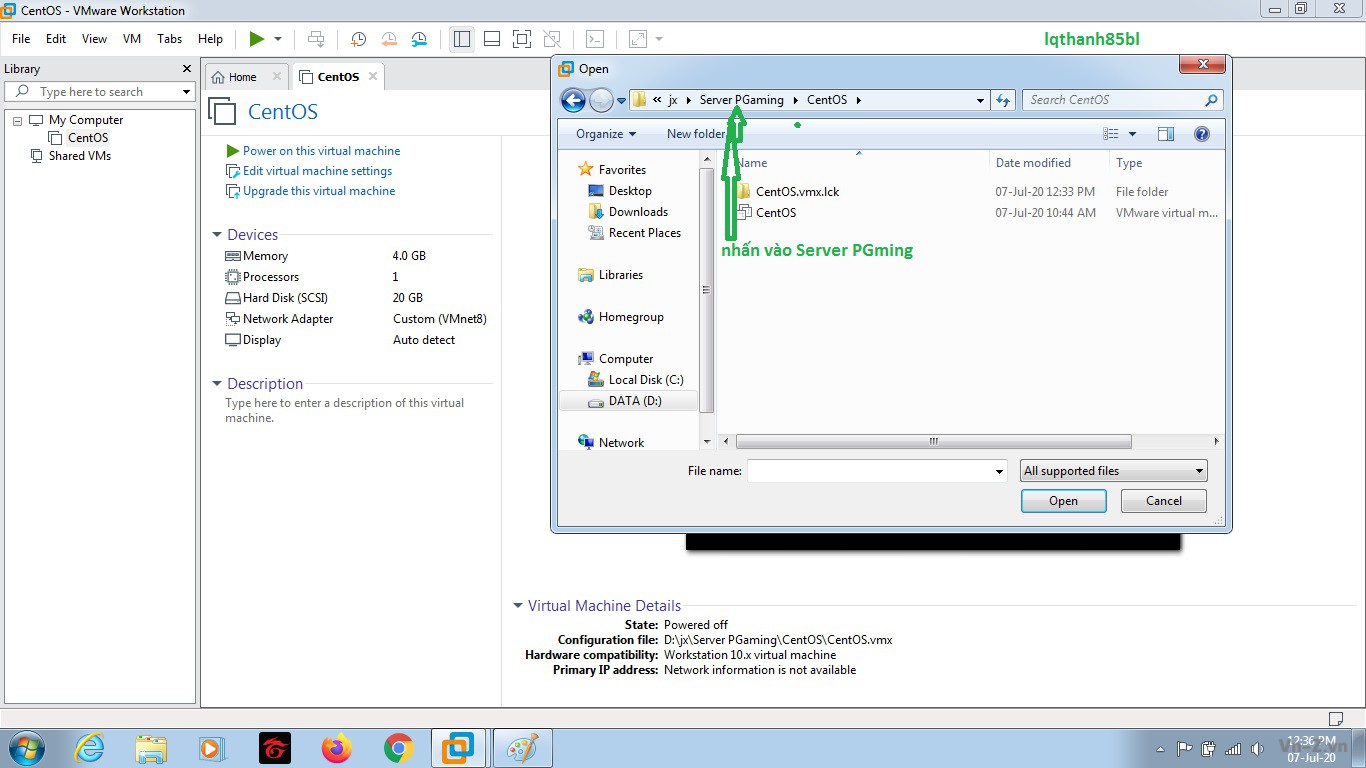1366x768 pixels.
Task: Click Upgrade this virtual machine link
Action: pos(319,191)
